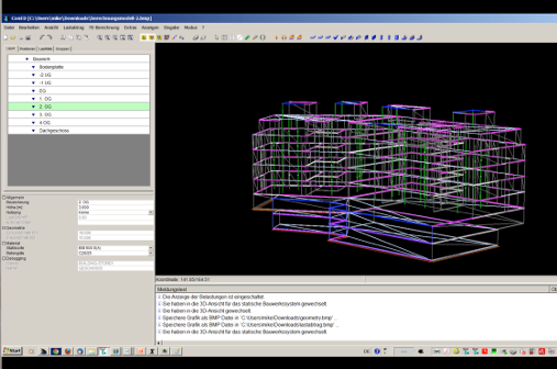The width and height of the screenshot is (557, 369).
Task: Open the Nutzung dropdown
Action: [x=151, y=212]
